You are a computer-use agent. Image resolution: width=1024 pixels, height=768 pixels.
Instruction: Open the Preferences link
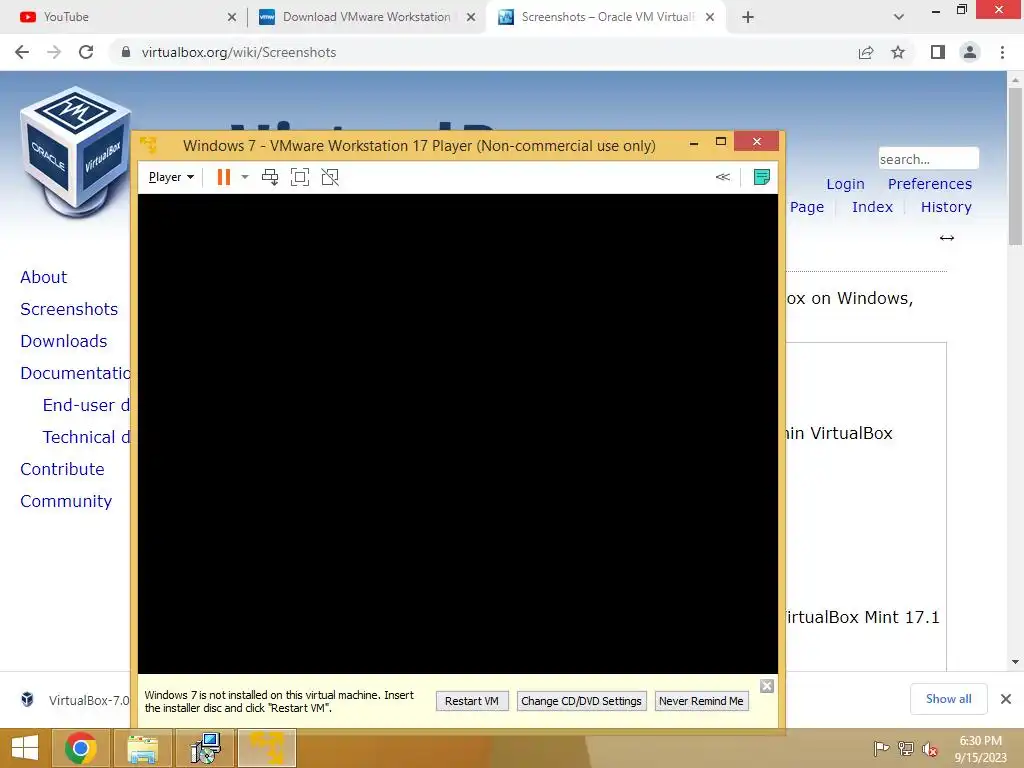(929, 184)
